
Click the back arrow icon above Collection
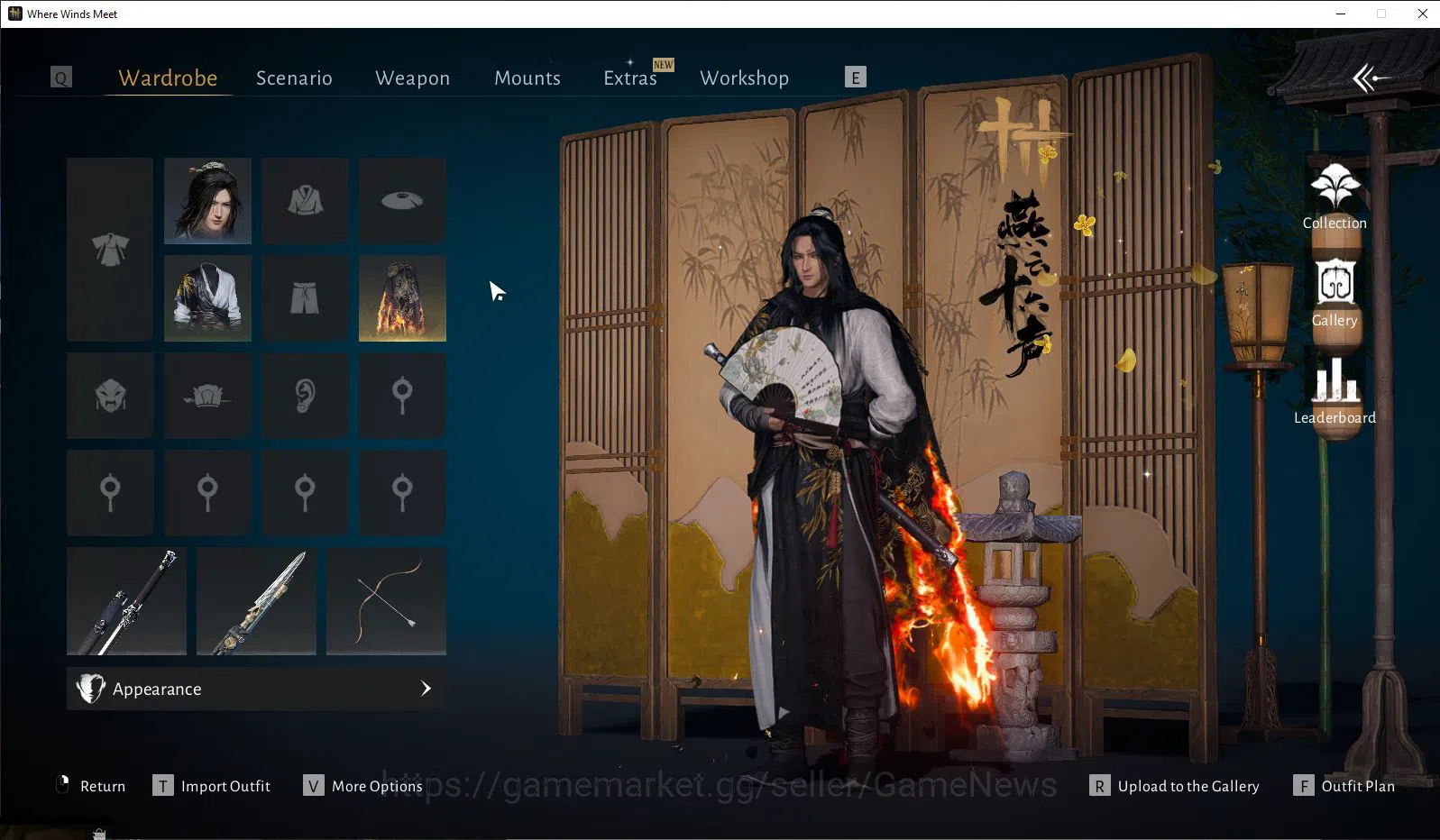coord(1370,78)
